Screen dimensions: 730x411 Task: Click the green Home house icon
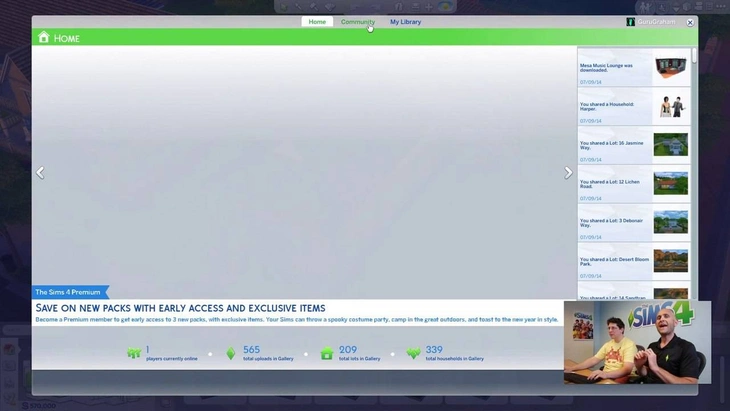click(x=43, y=38)
